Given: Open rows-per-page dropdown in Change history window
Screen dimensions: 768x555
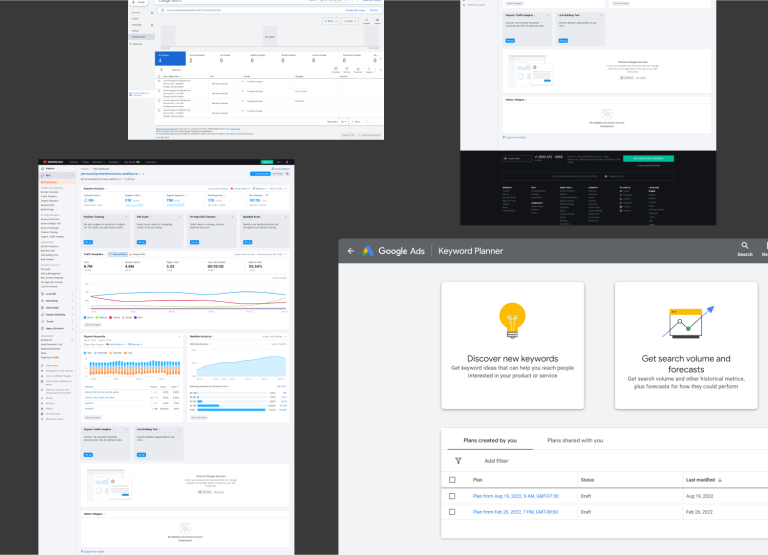Looking at the screenshot, I should tap(344, 121).
